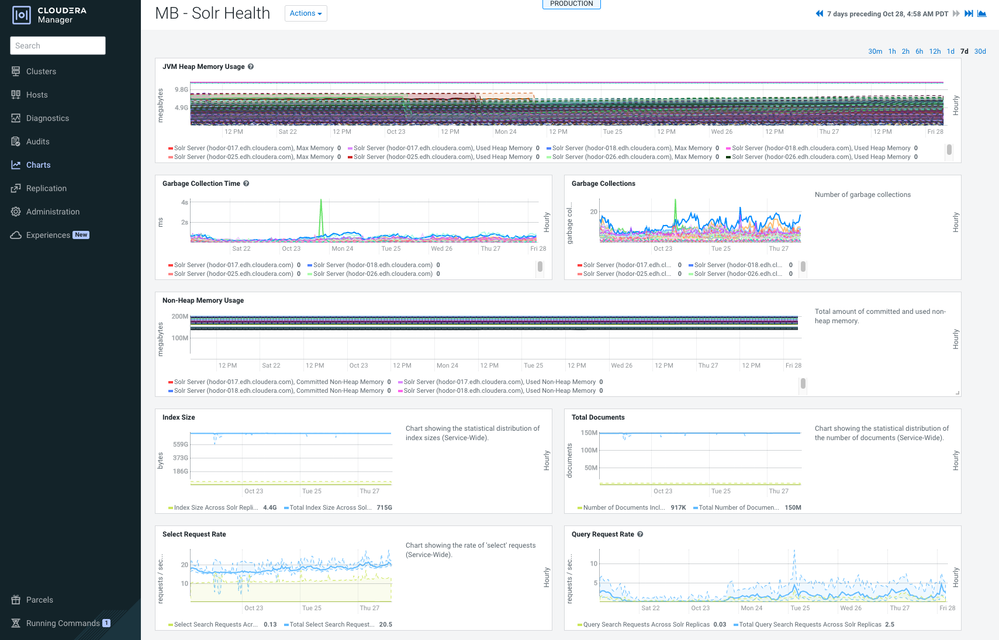Click the Charts sidebar icon
The width and height of the screenshot is (999, 640).
pos(16,165)
